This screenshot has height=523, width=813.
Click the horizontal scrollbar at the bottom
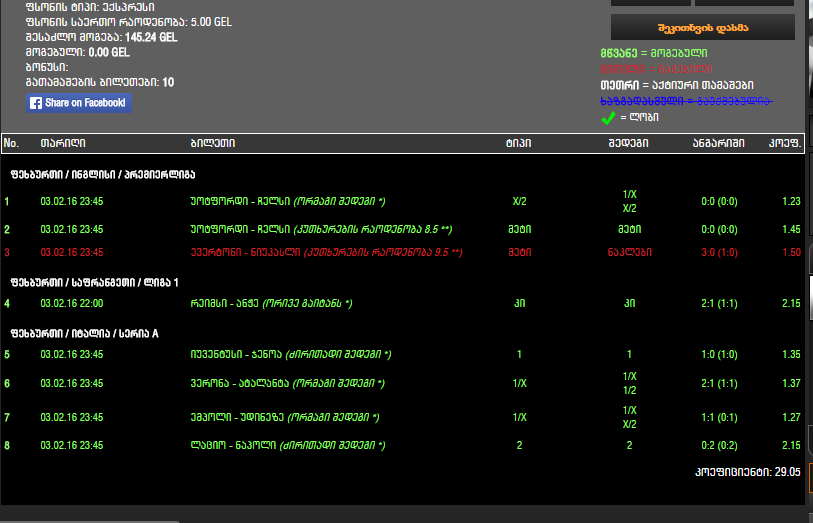(x=90, y=521)
